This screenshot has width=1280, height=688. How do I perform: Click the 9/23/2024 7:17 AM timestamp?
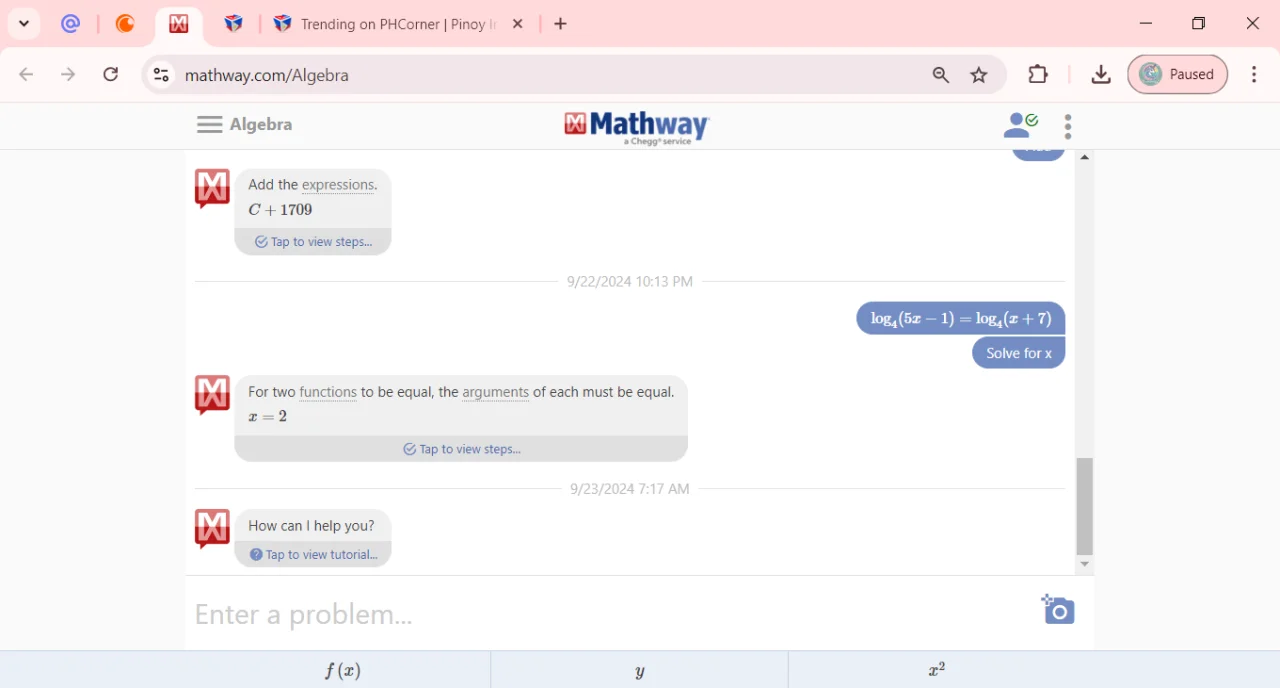coord(630,489)
